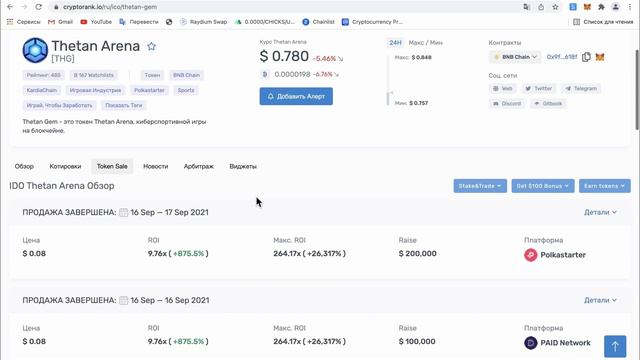Viewport: 640px width, 360px height.
Task: Open the Twitter social link
Action: [x=539, y=89]
